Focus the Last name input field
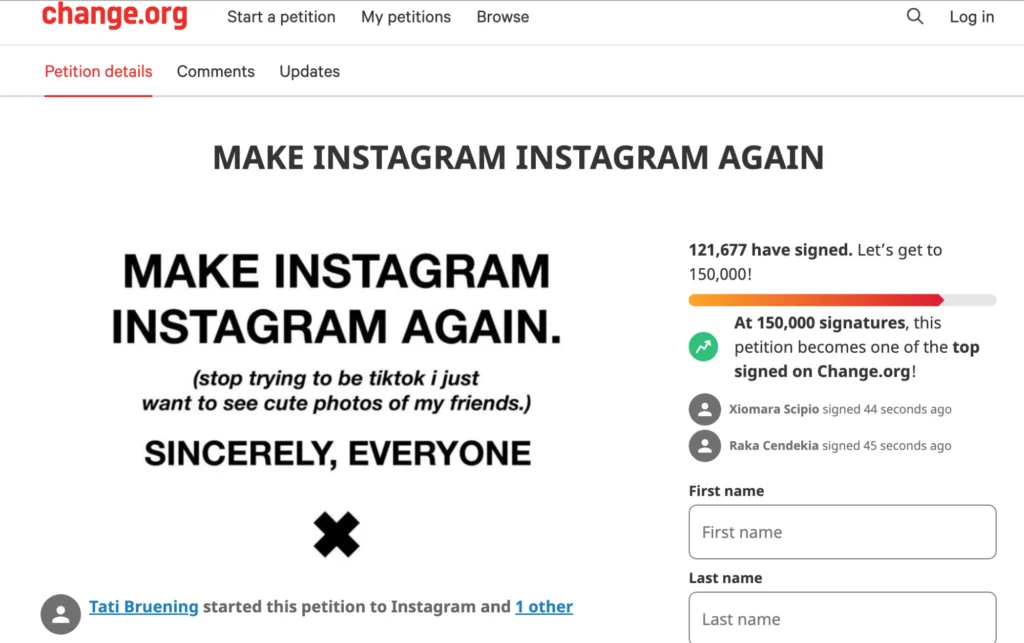The width and height of the screenshot is (1024, 643). [842, 618]
